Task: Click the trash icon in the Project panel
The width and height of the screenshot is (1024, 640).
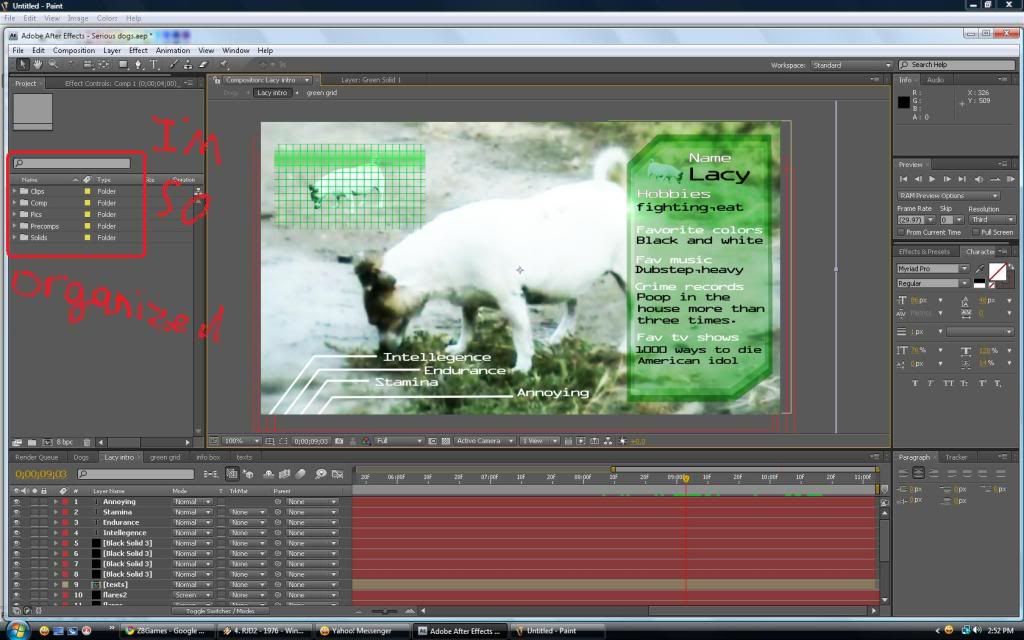Action: click(87, 442)
